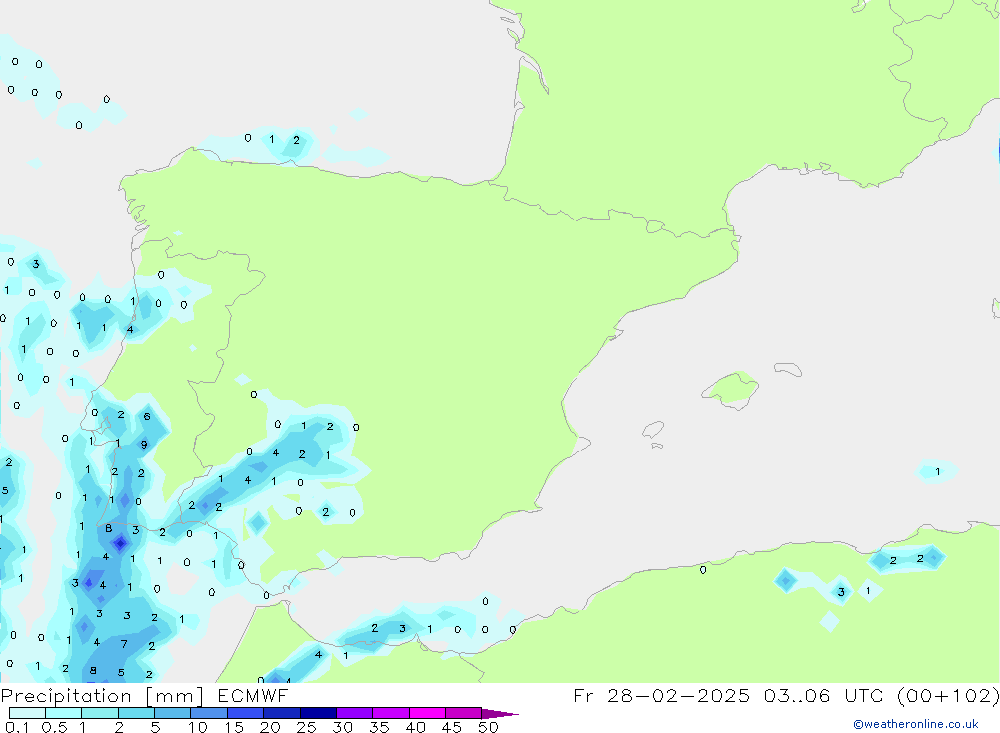Click the '25' legend scale label
This screenshot has width=1000, height=733.
[306, 727]
